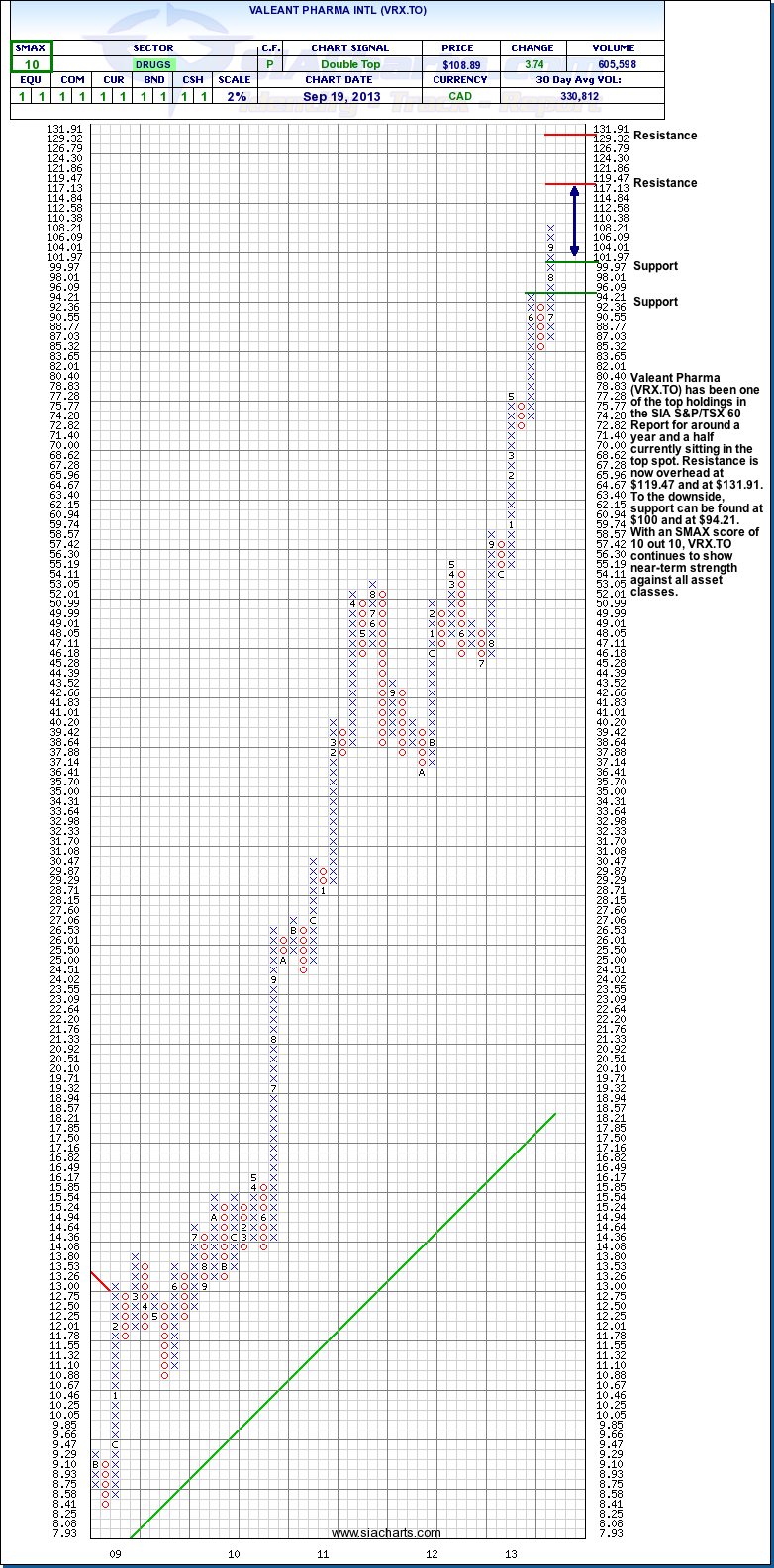Click the short red trend line near 13.26

100,1280
